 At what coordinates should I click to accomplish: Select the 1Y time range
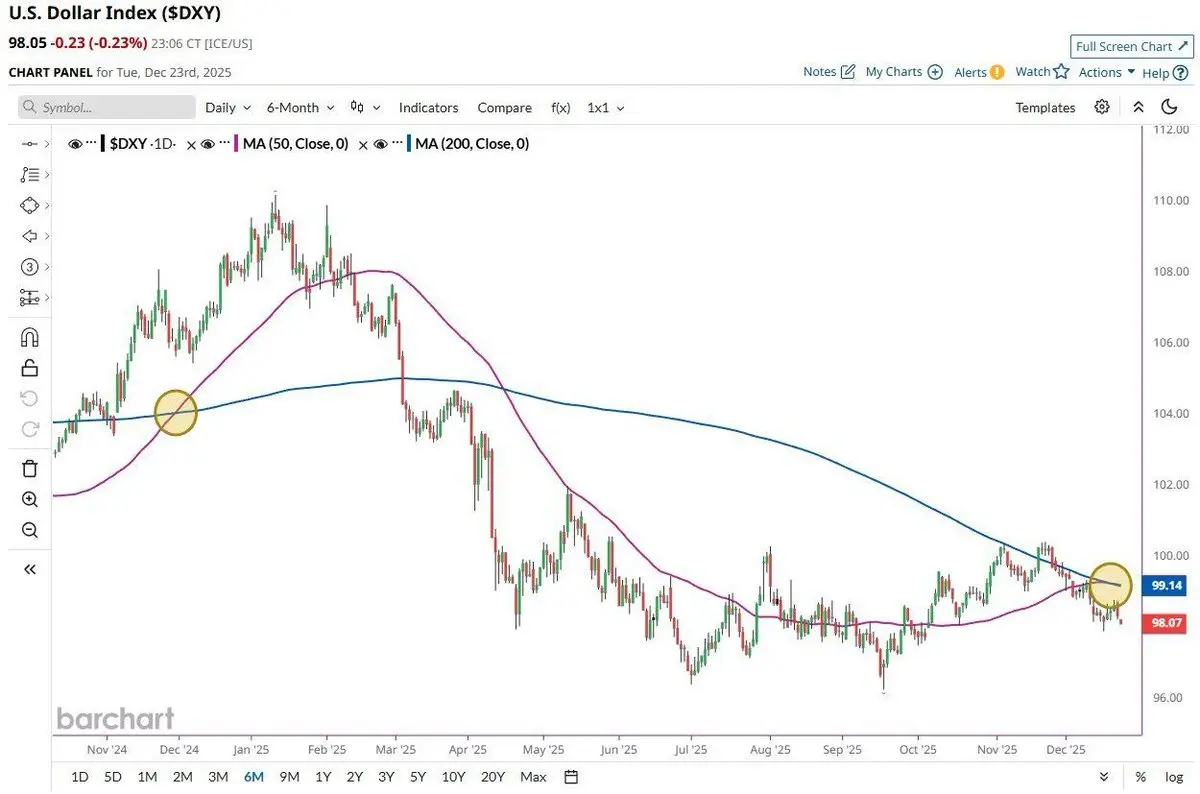pos(323,777)
